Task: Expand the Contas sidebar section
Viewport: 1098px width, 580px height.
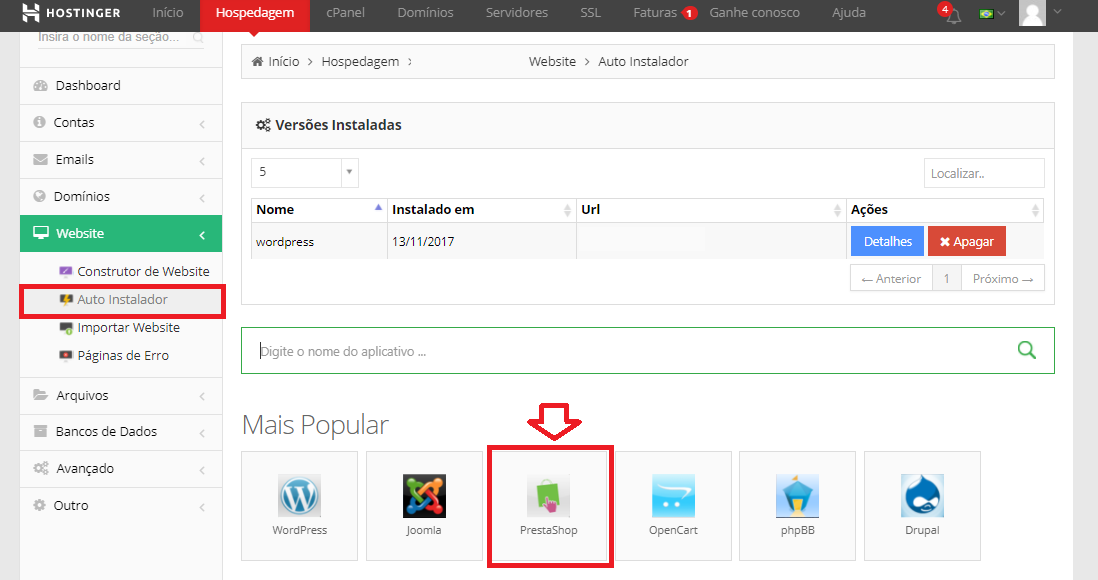Action: 120,123
